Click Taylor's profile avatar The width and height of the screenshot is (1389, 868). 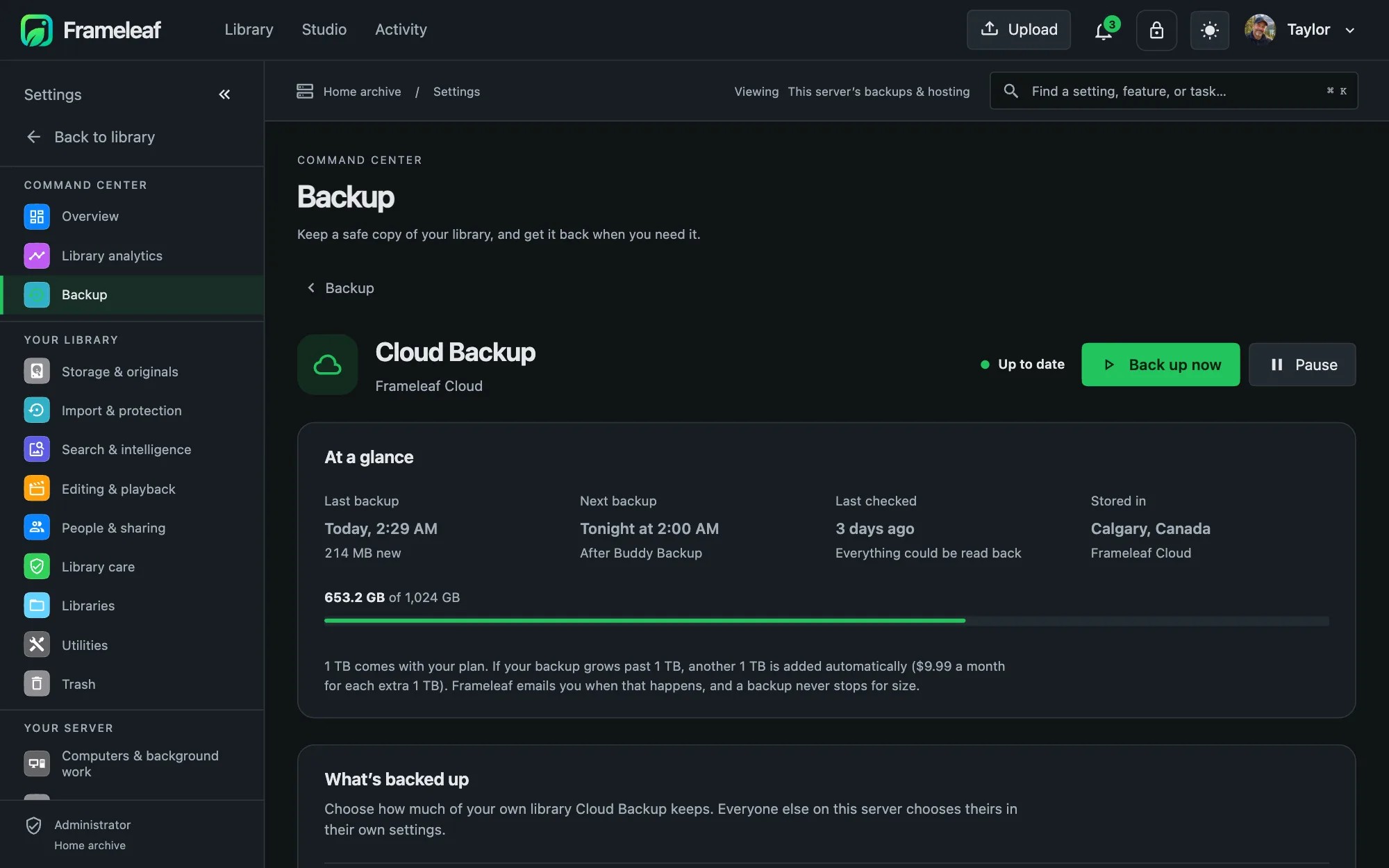tap(1260, 30)
